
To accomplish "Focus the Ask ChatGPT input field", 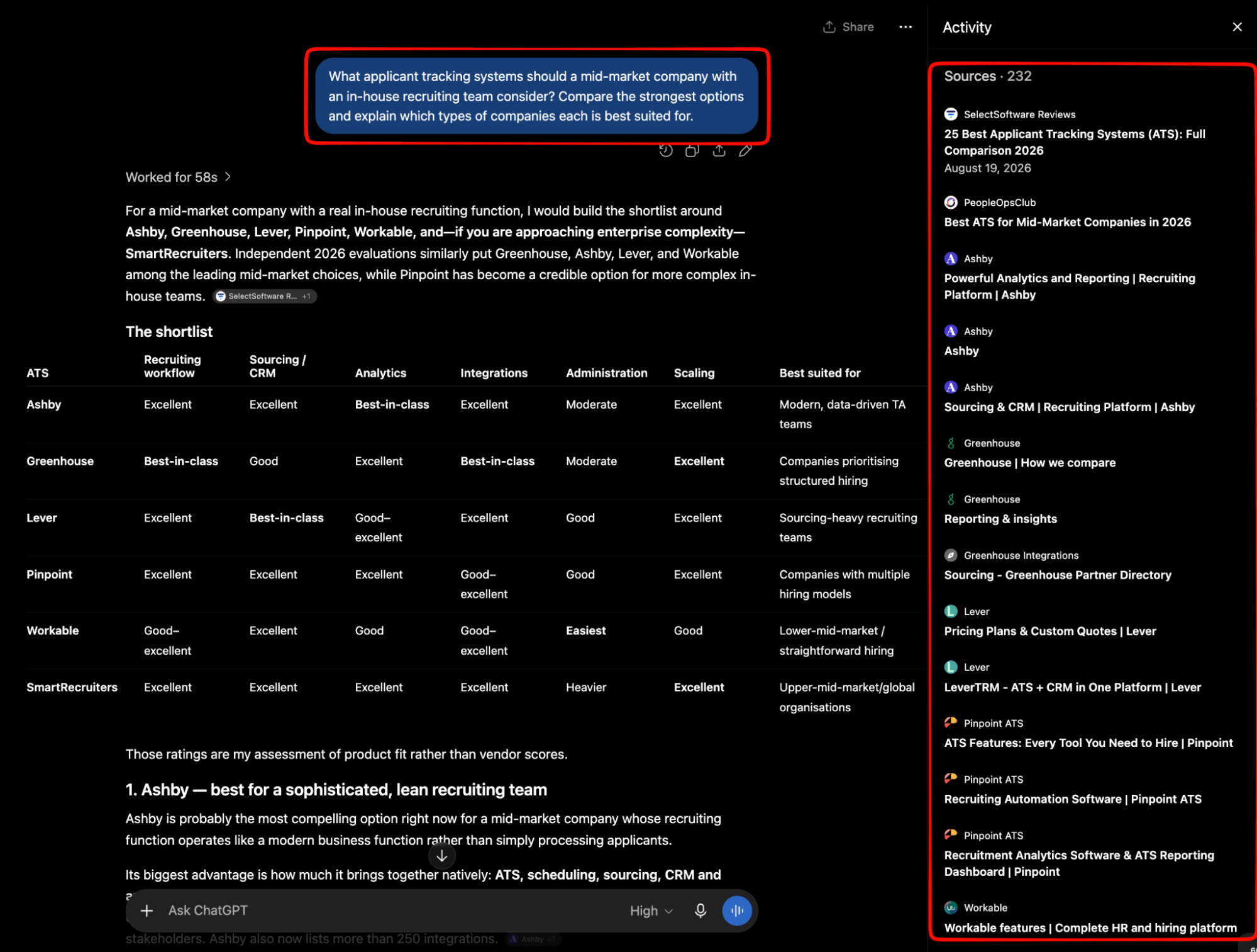I will tap(390, 910).
